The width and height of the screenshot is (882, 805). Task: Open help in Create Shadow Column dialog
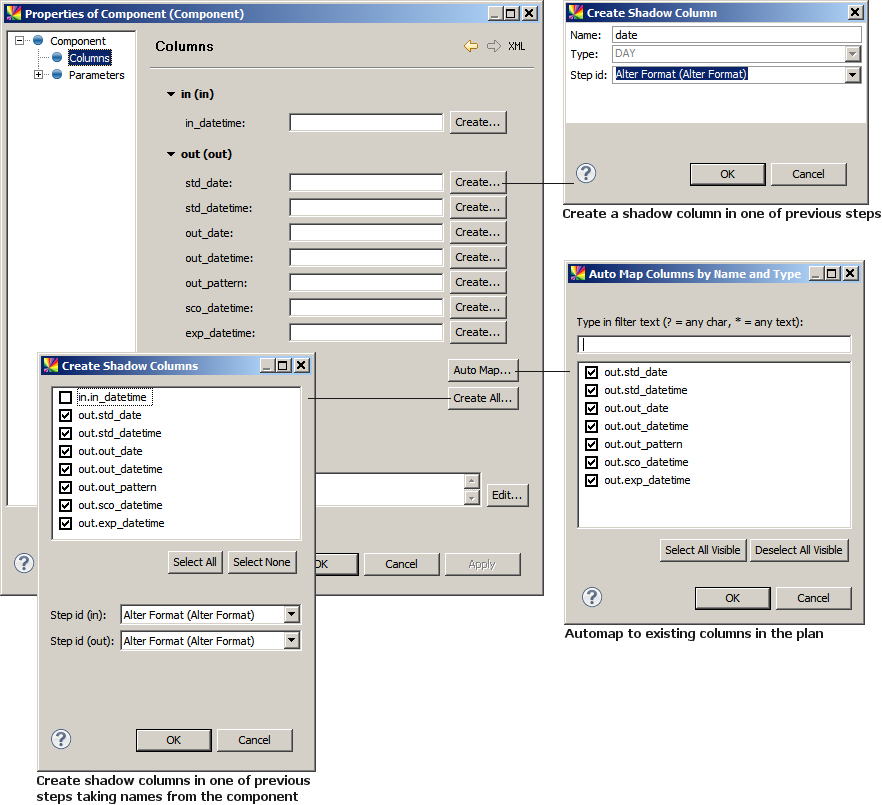[586, 173]
